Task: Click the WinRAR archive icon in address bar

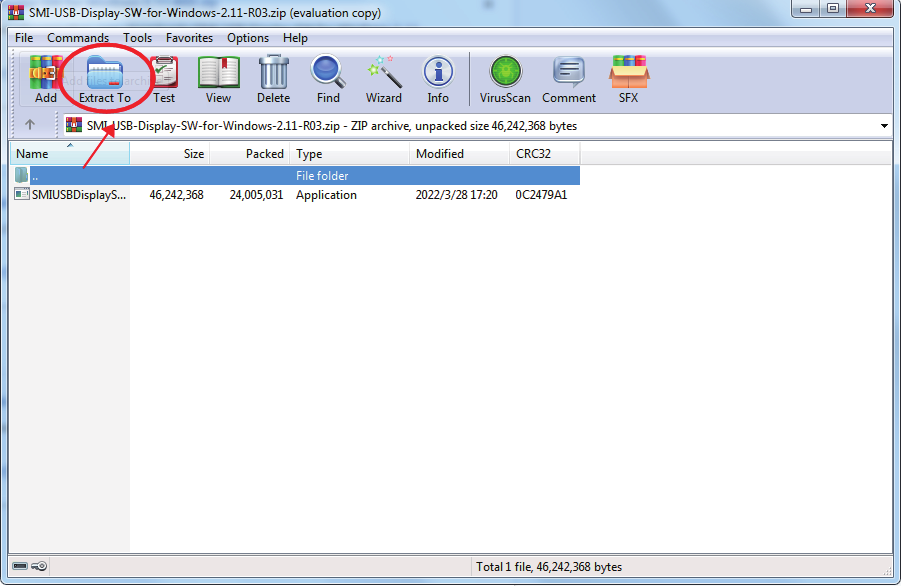Action: (74, 125)
